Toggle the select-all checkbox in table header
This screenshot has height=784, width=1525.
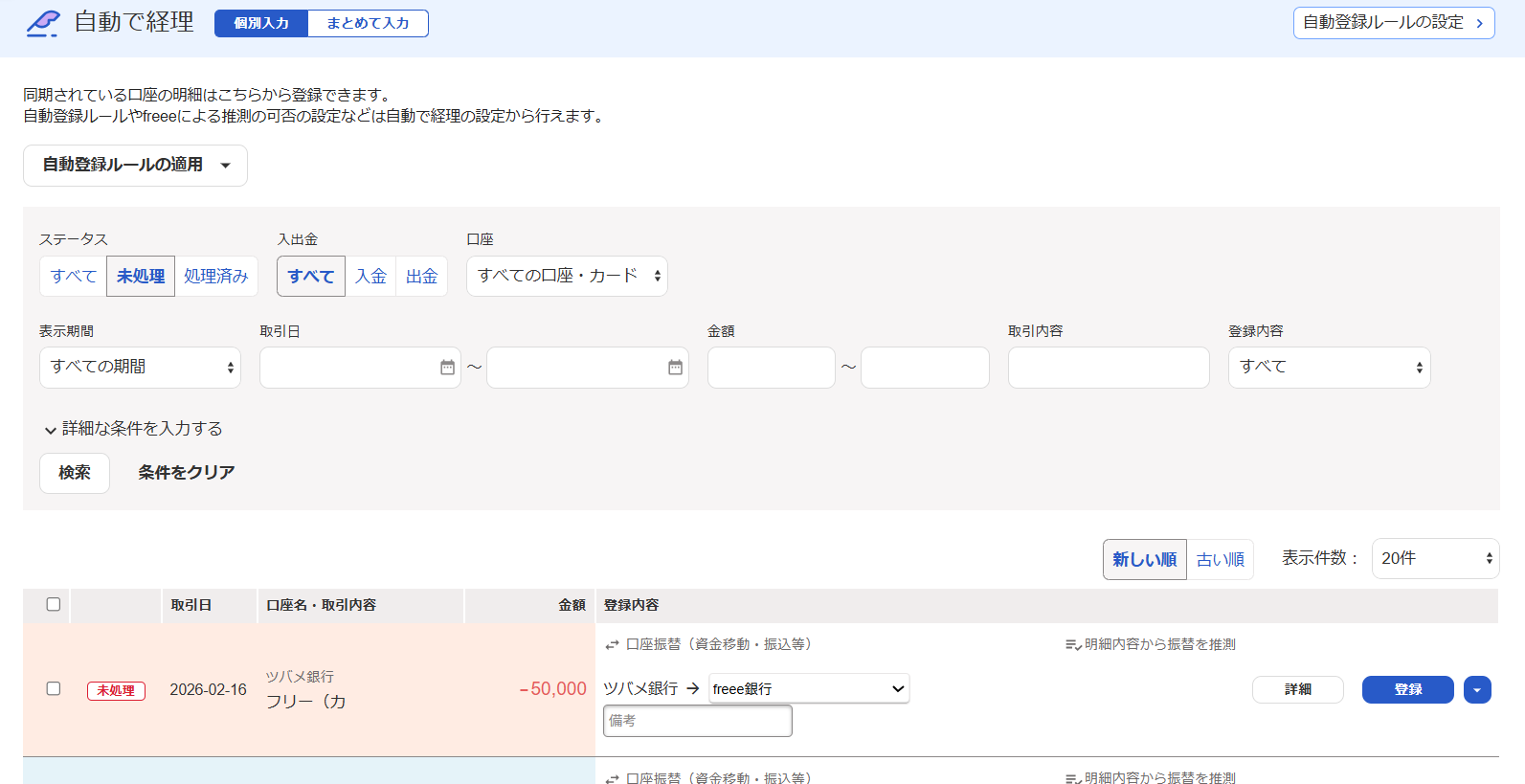[54, 604]
